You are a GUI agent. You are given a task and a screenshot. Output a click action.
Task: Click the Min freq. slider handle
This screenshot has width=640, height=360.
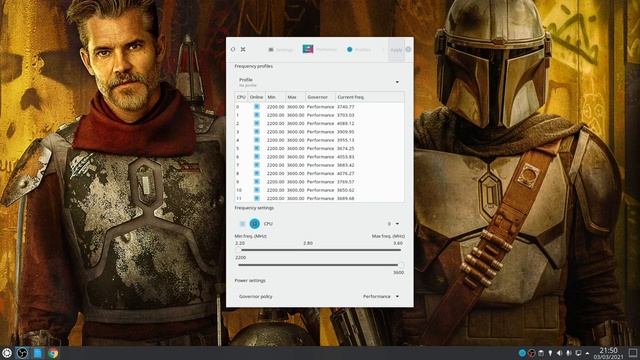point(238,250)
